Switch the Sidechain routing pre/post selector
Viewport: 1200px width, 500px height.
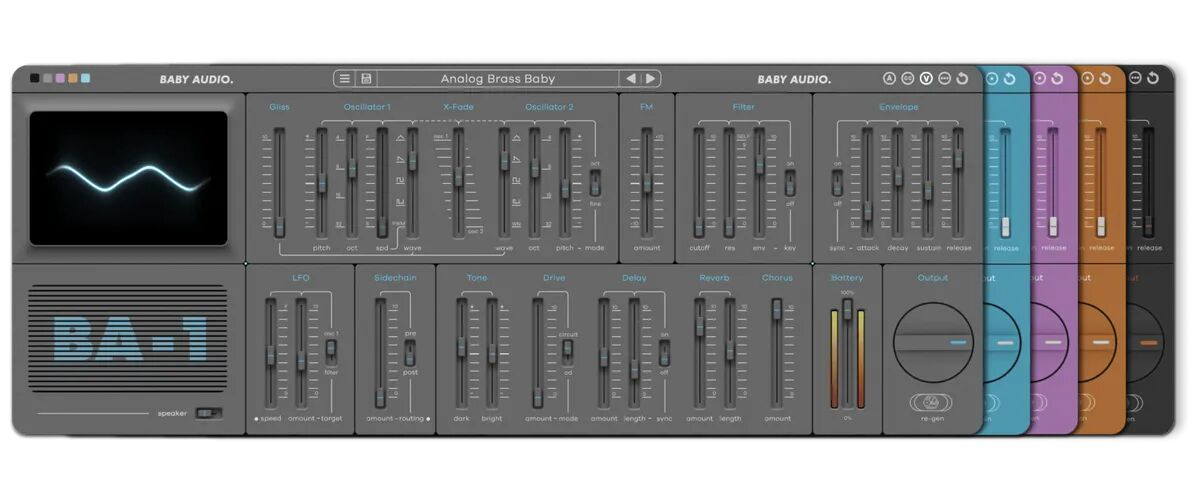click(409, 352)
